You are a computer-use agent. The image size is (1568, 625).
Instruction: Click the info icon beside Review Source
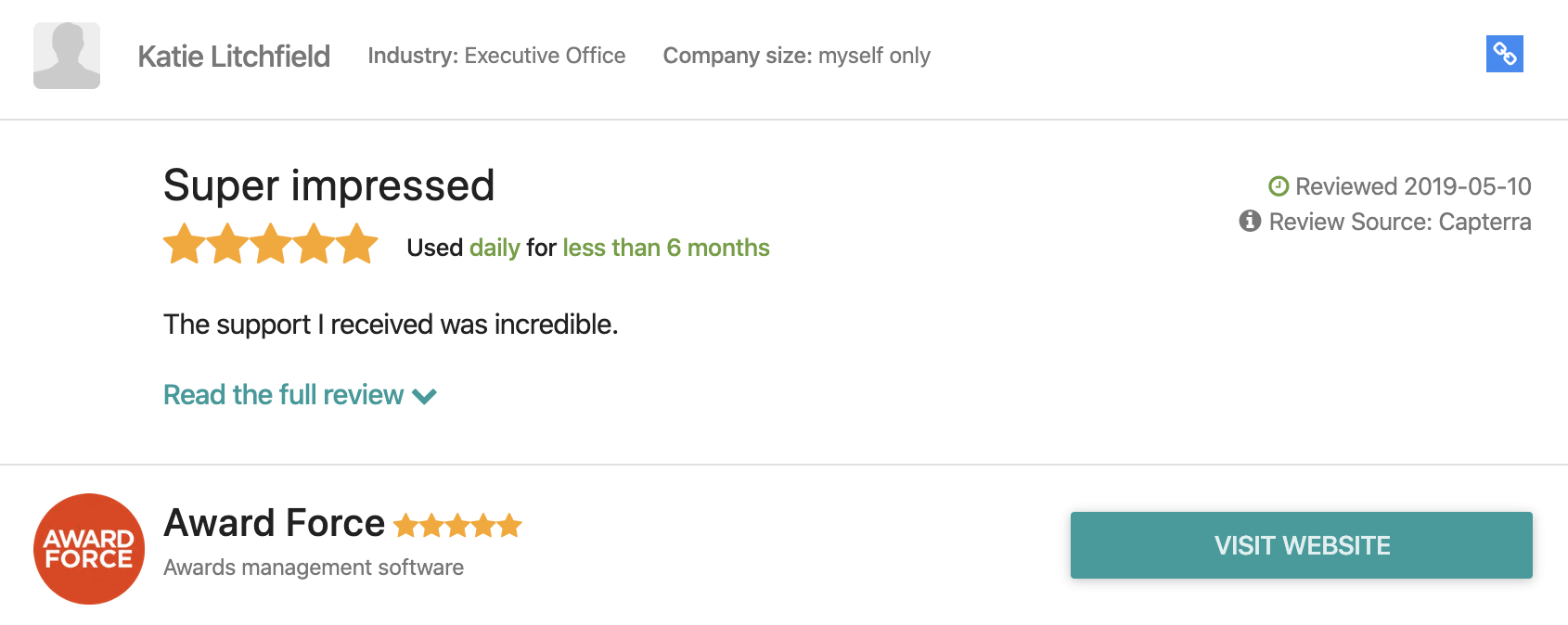pyautogui.click(x=1250, y=222)
